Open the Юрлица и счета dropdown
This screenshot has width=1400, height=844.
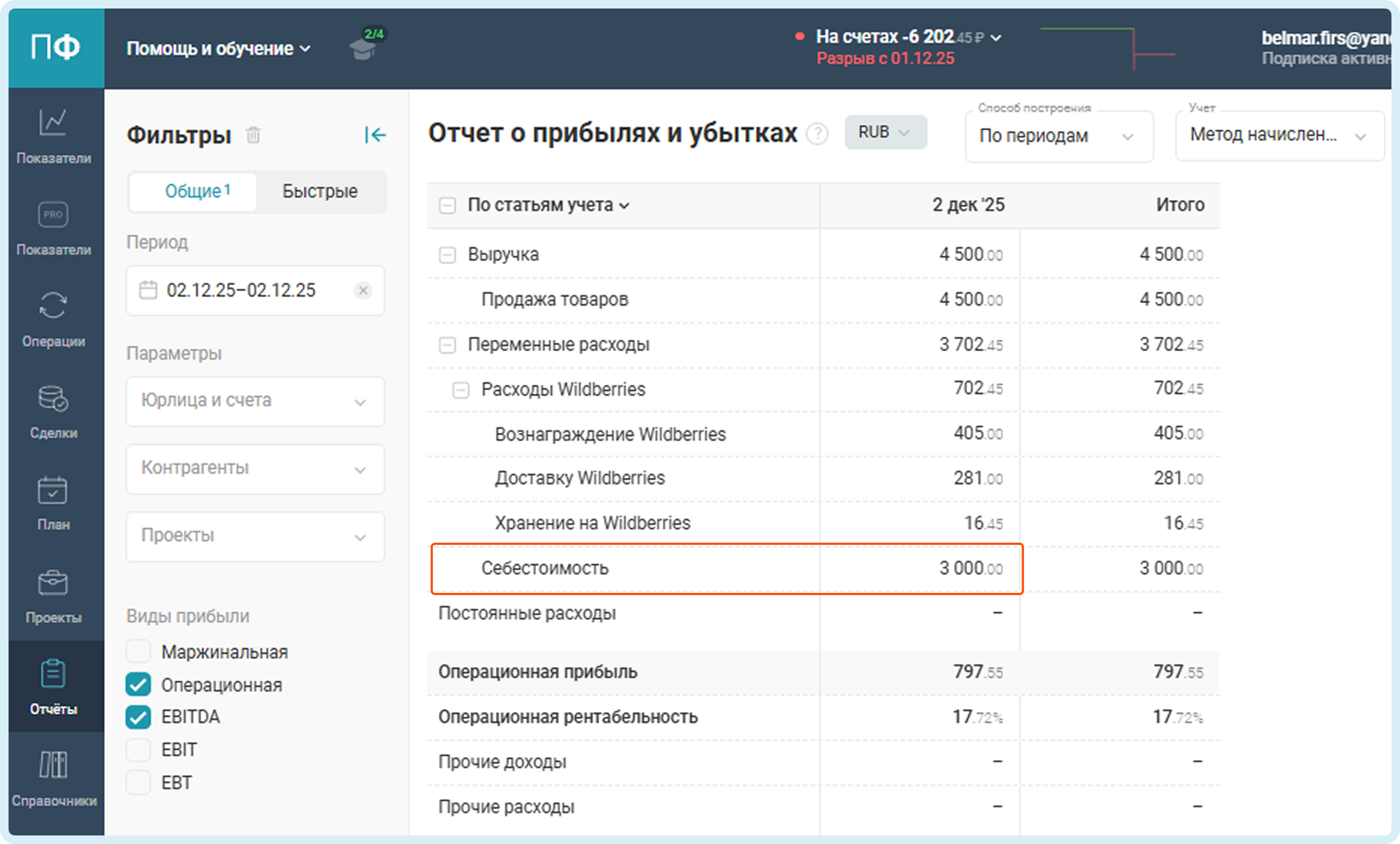(x=254, y=401)
